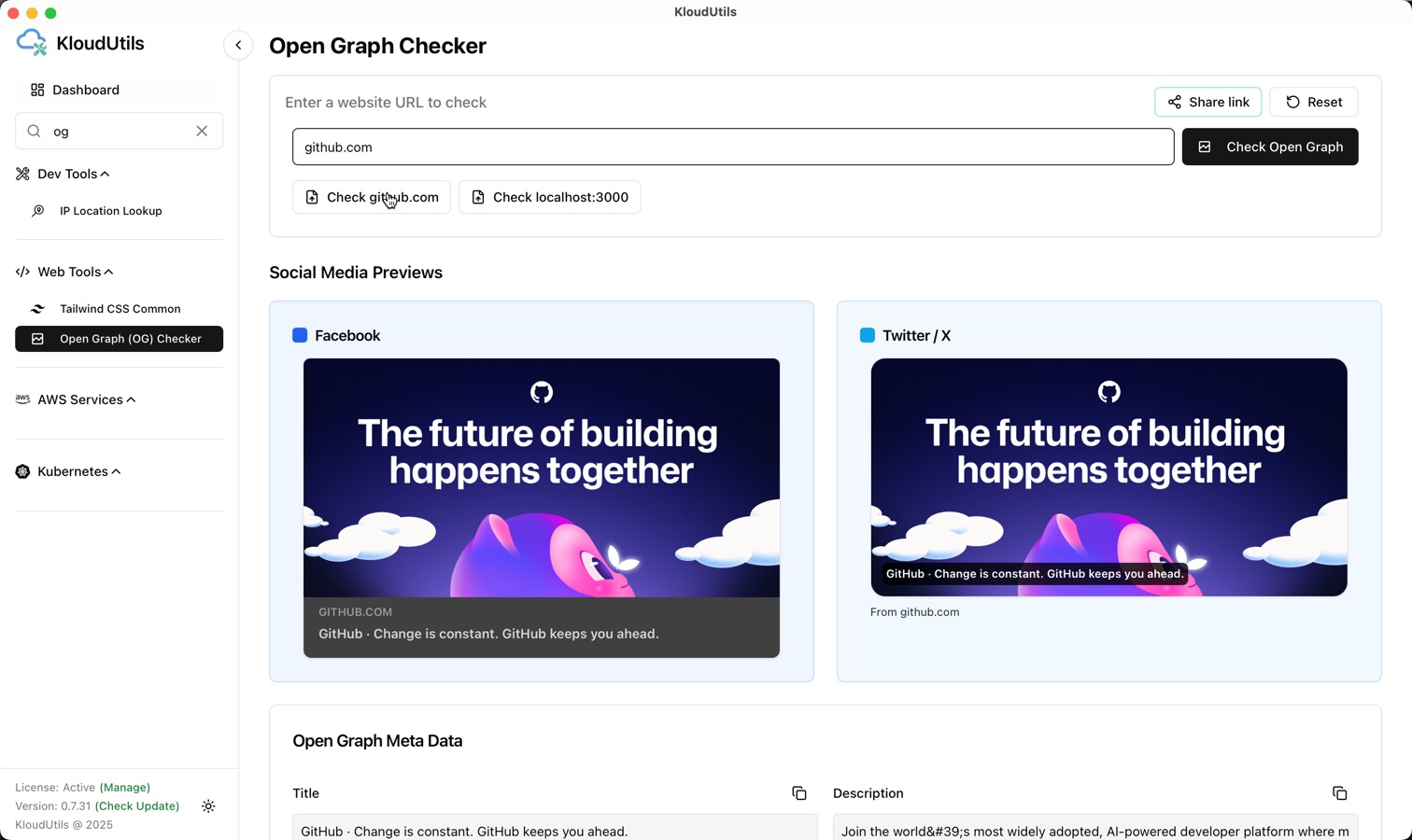Click the search magnifier icon in the sidebar
The image size is (1412, 840).
(x=35, y=132)
